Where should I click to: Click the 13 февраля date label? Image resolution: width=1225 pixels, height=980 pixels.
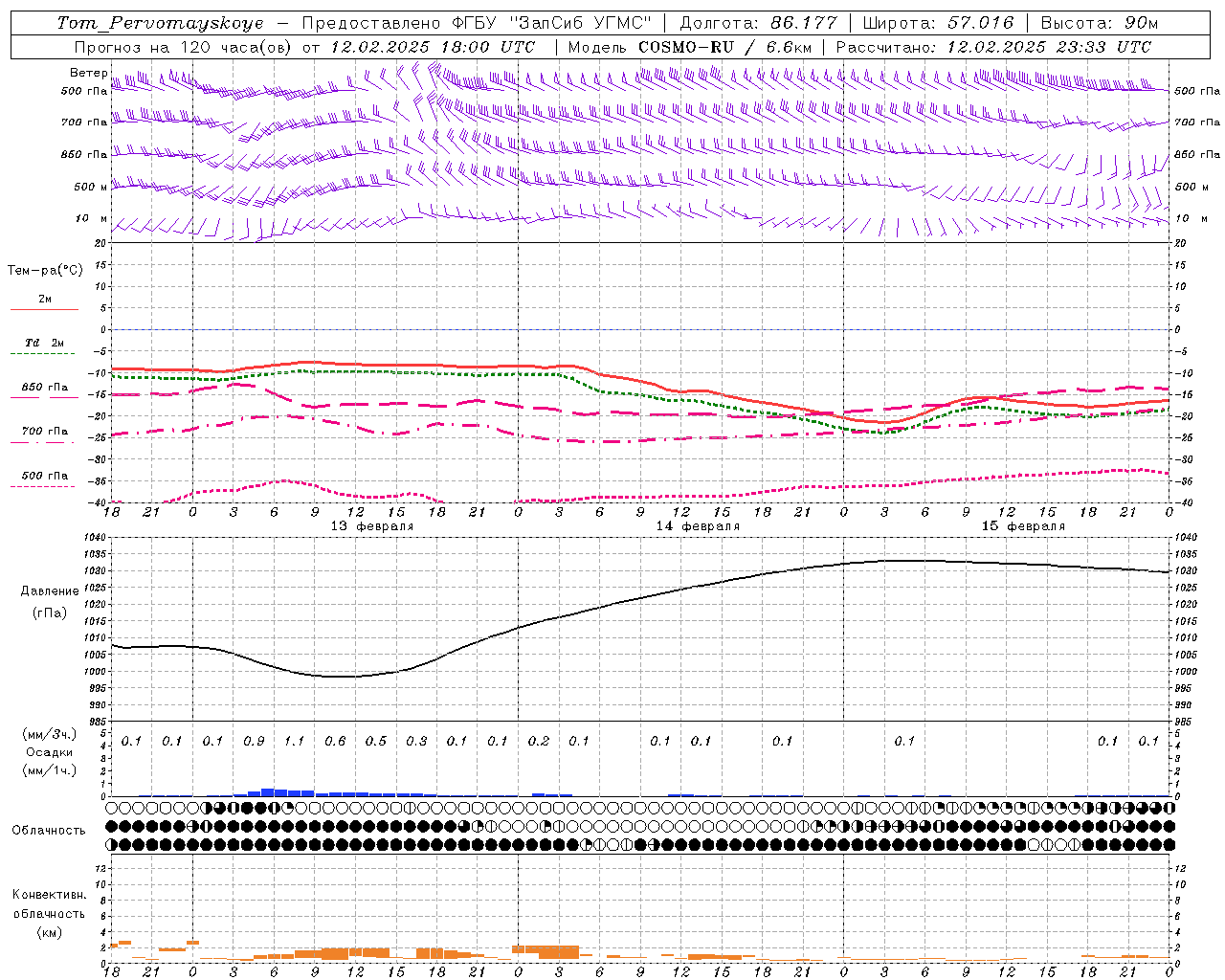(x=372, y=526)
